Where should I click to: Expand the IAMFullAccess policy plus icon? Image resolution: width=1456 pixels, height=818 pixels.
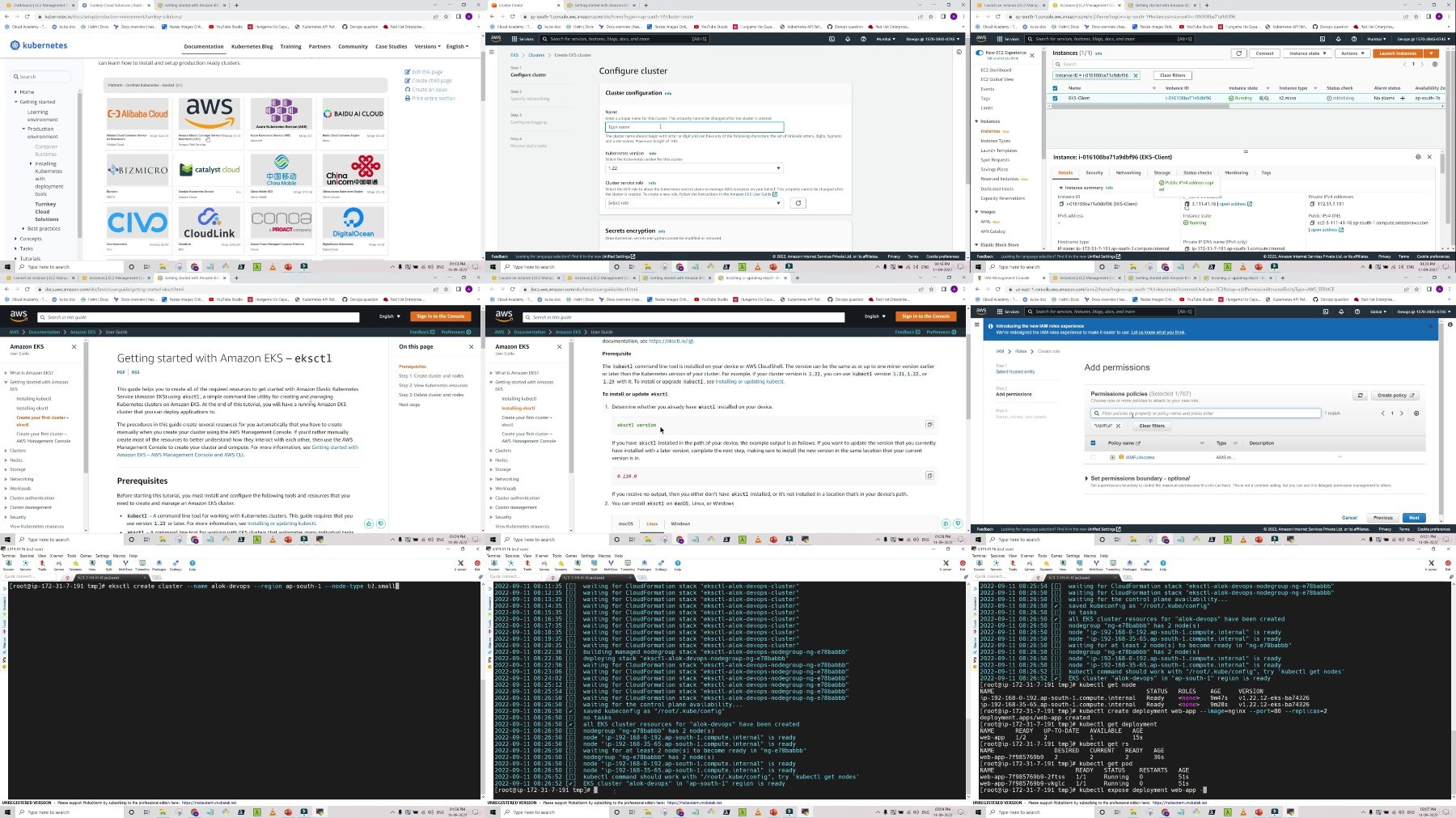coord(1112,457)
